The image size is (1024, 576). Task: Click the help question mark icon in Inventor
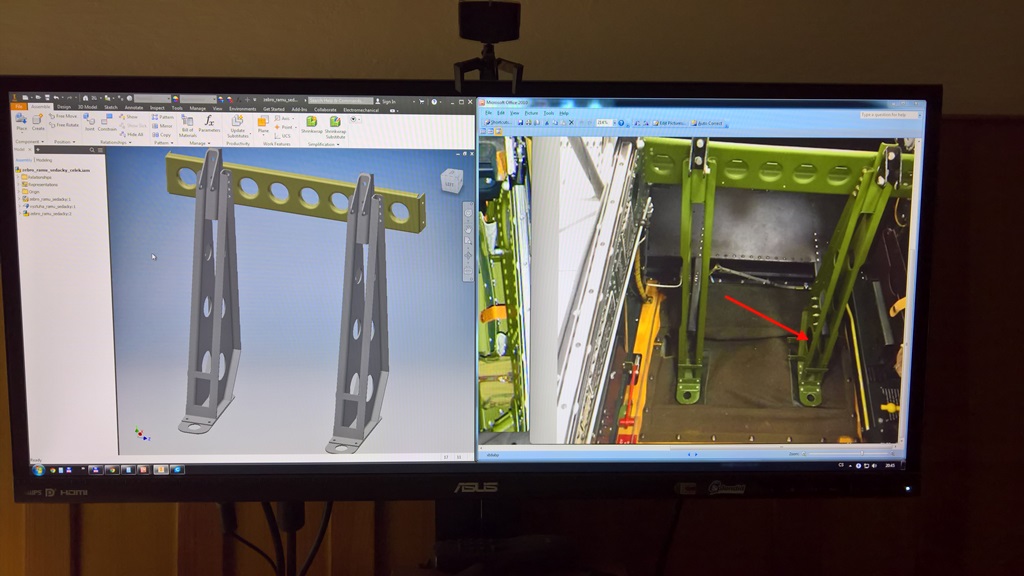click(434, 102)
